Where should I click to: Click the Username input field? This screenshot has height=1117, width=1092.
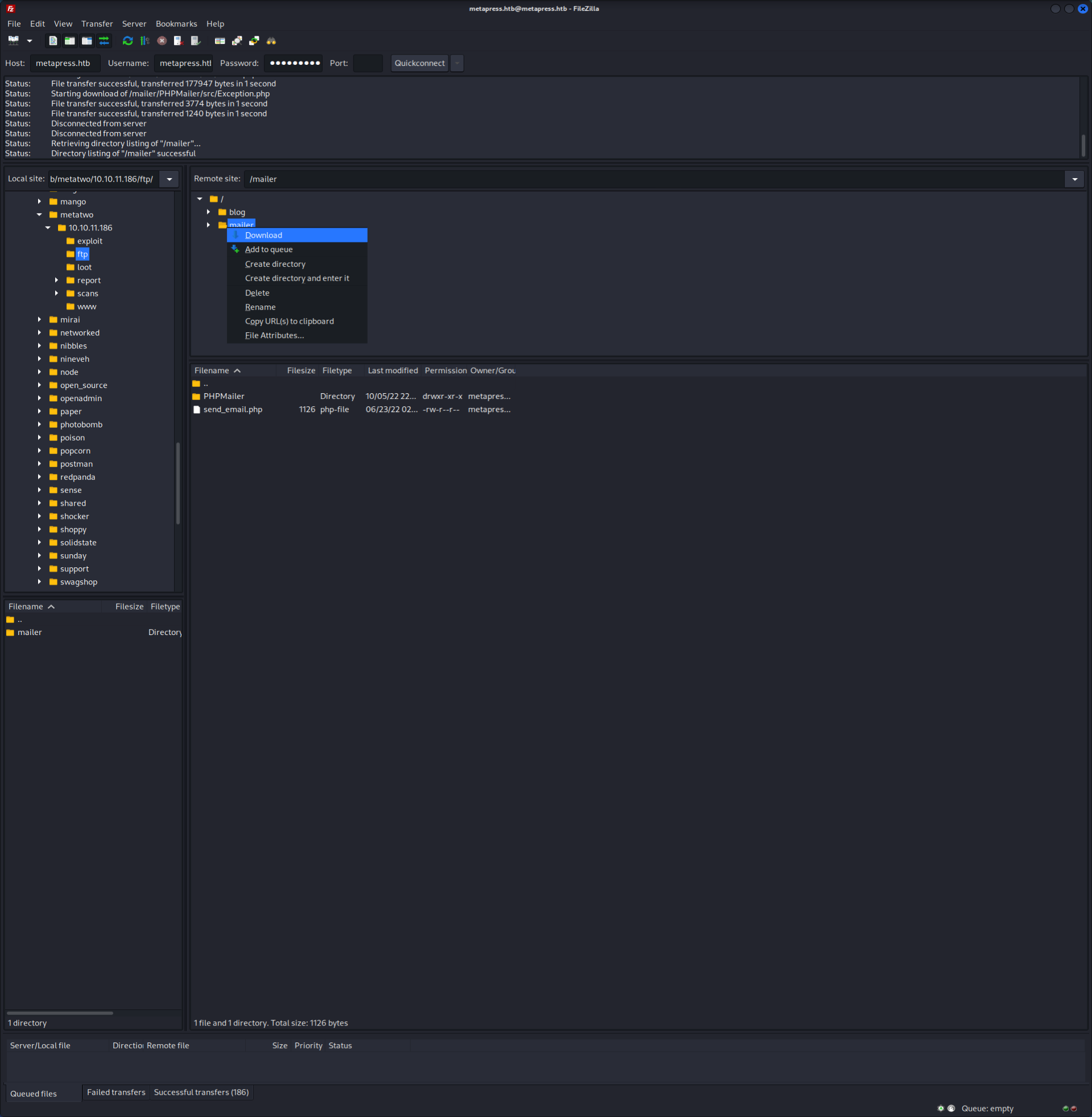[184, 63]
